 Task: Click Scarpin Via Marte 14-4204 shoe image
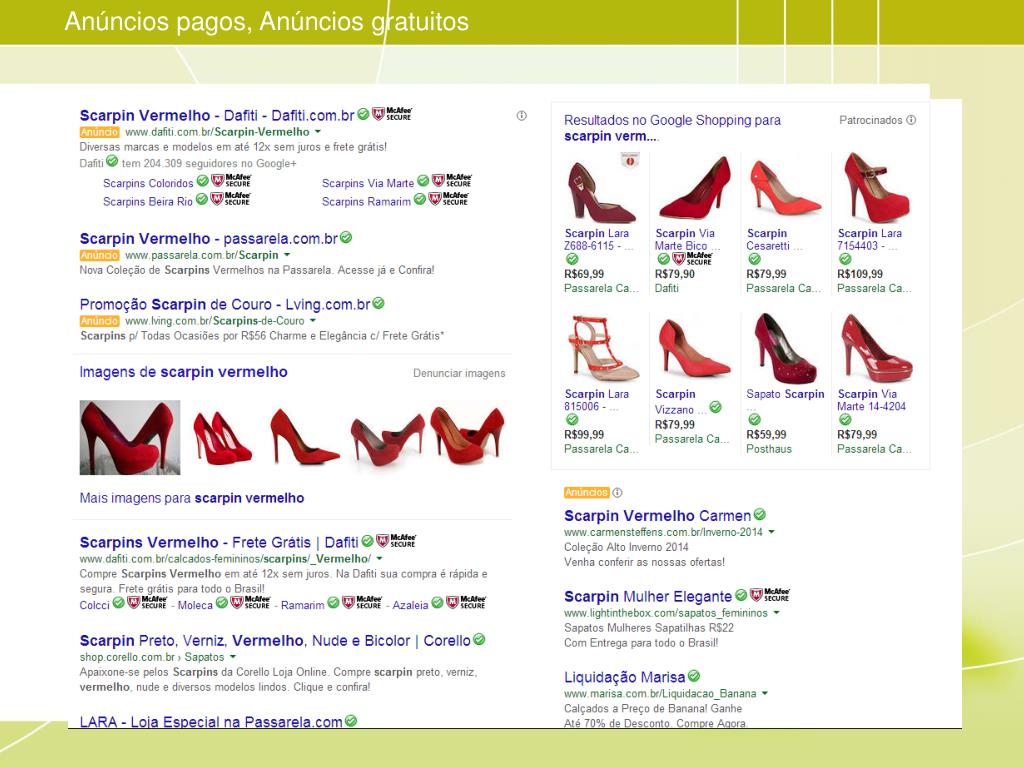click(875, 348)
